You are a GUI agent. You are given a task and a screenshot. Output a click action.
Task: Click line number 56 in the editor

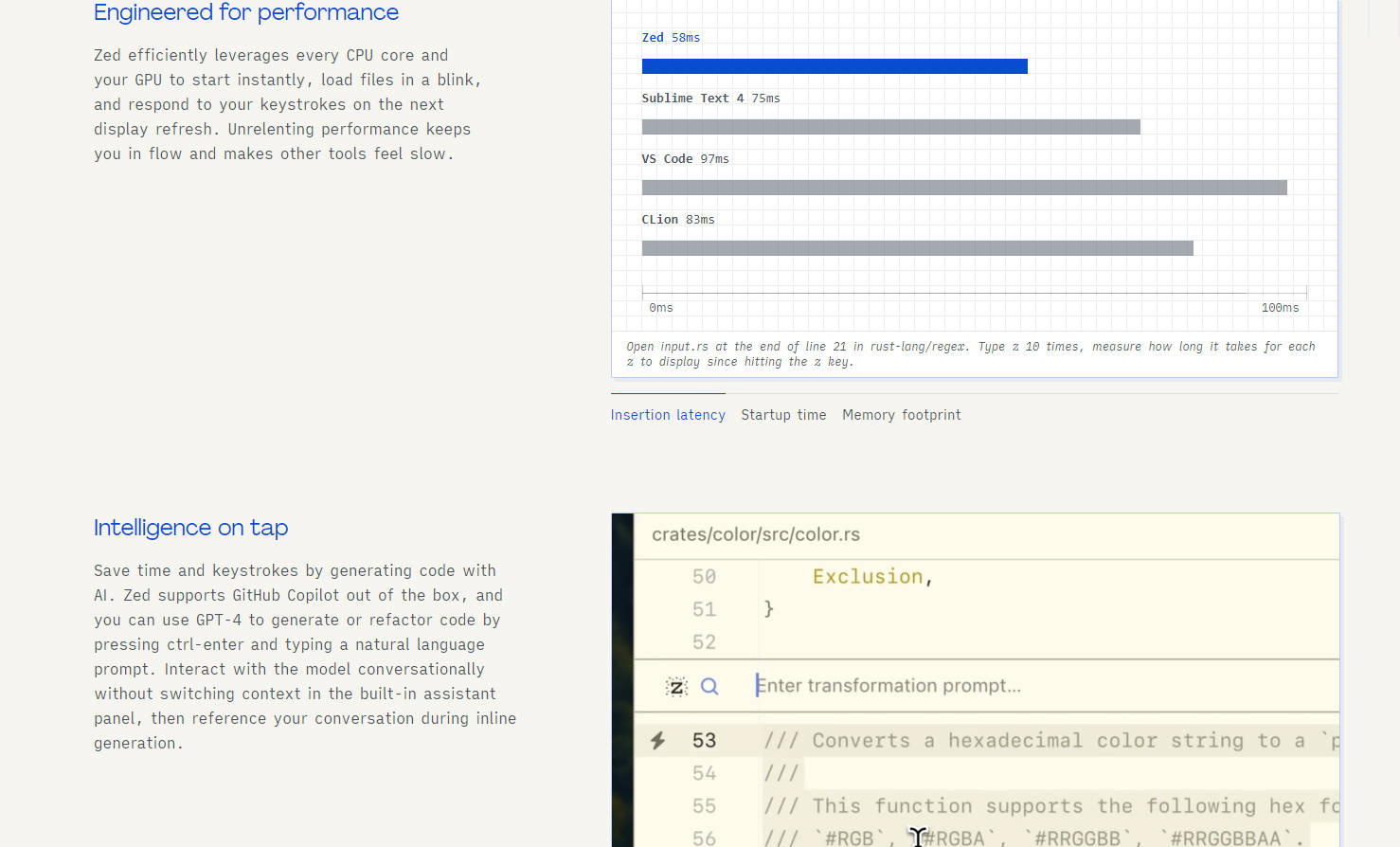click(704, 838)
